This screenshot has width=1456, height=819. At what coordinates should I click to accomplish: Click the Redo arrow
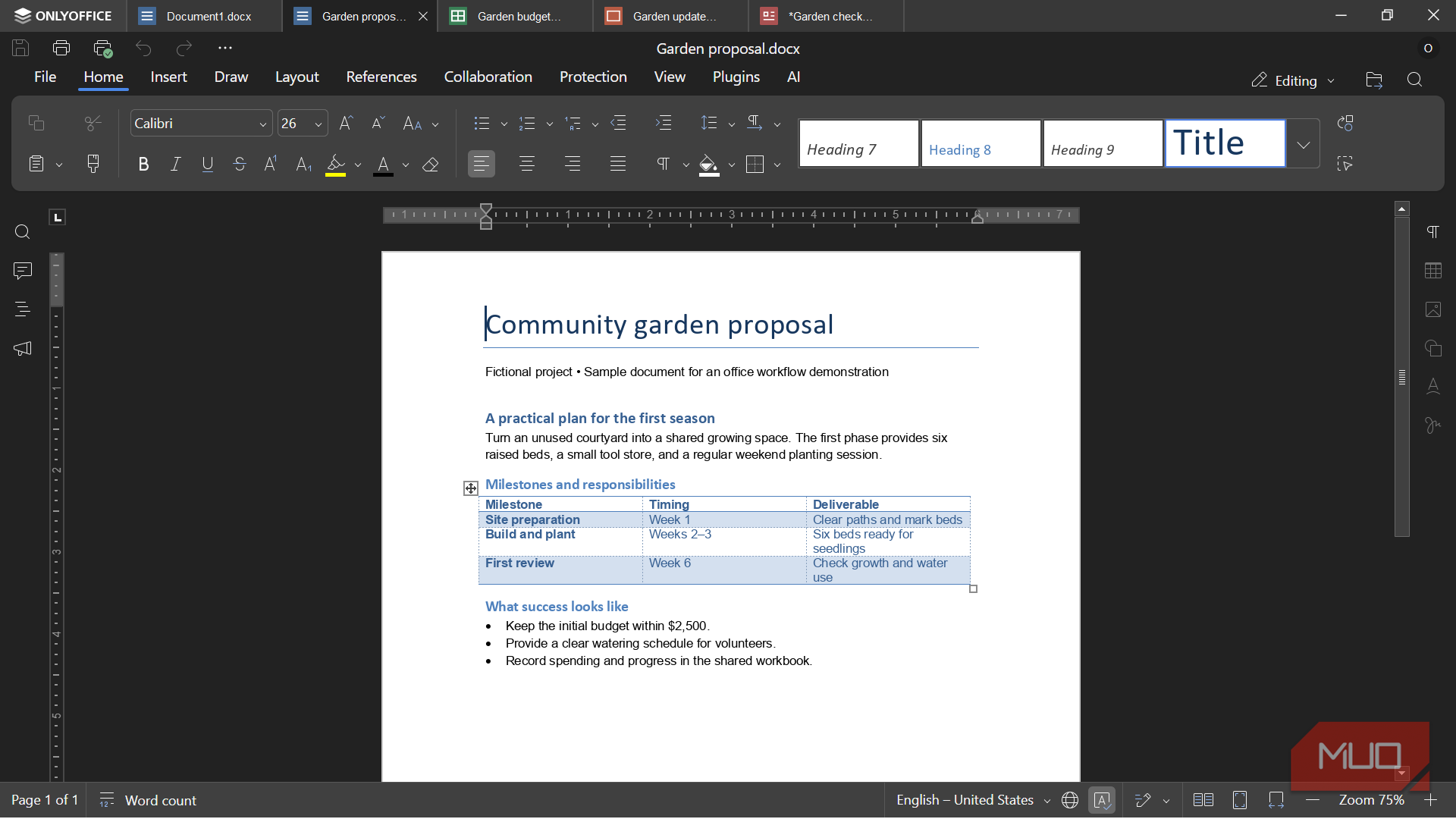(x=184, y=49)
